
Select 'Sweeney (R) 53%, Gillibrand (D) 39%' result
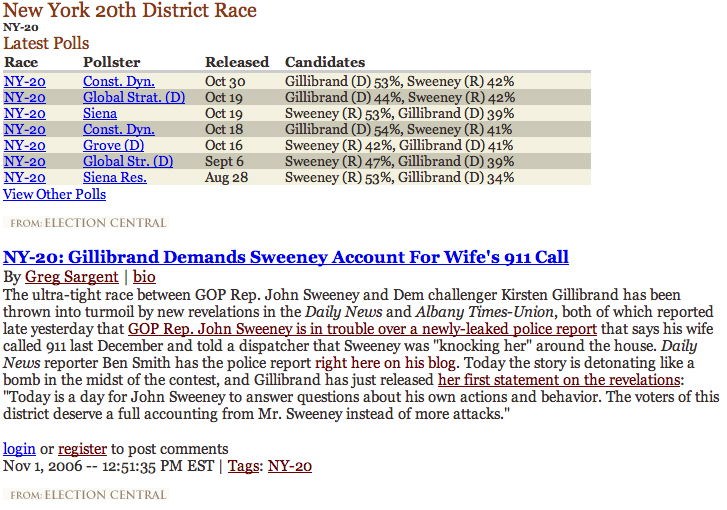400,114
